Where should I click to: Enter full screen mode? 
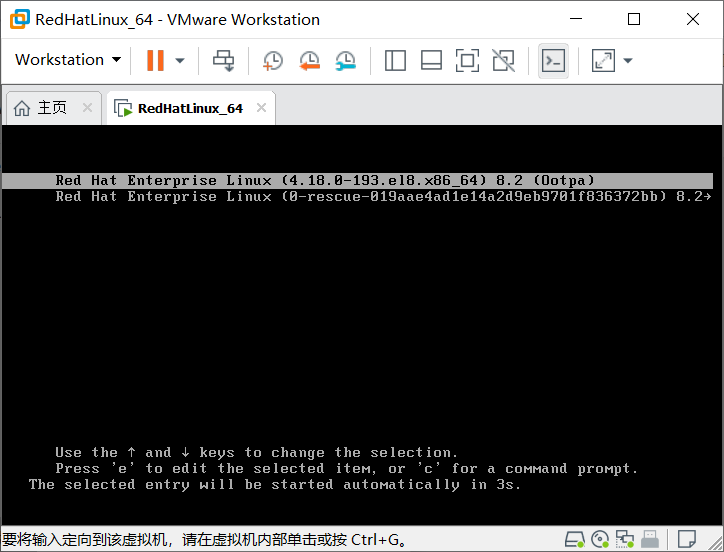pyautogui.click(x=467, y=61)
